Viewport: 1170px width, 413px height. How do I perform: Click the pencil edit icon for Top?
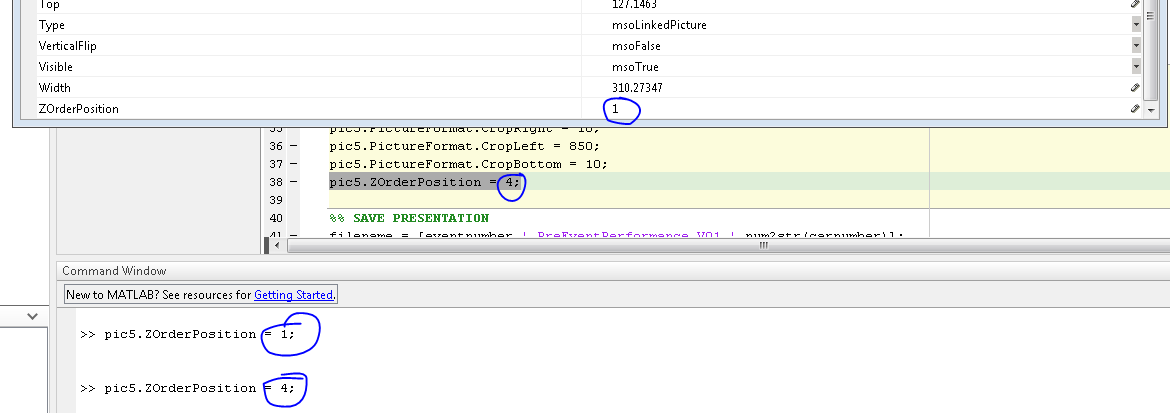pos(1135,4)
